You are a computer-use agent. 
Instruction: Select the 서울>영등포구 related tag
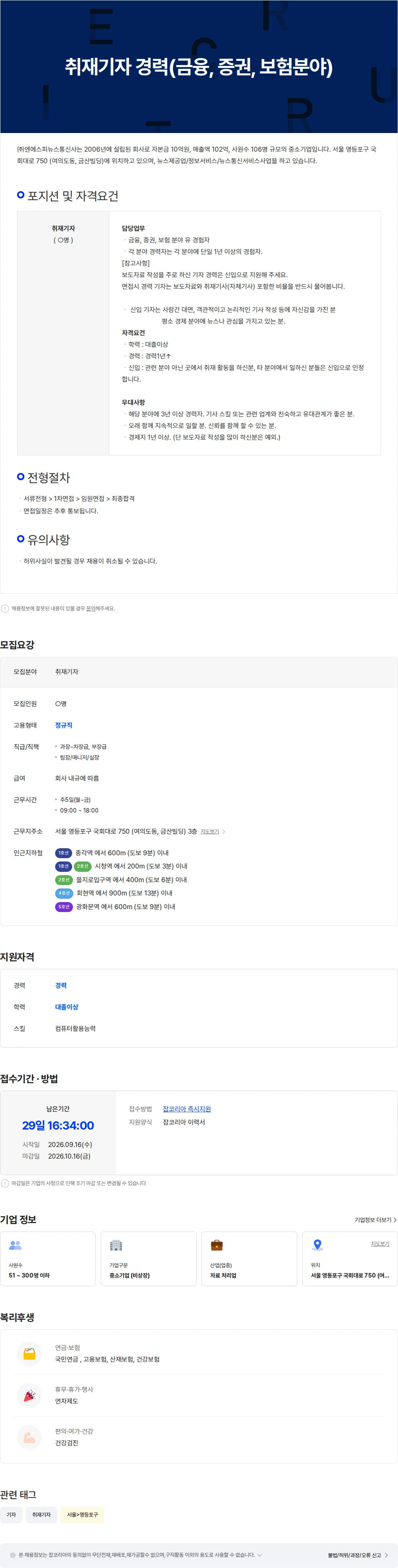point(82,1515)
